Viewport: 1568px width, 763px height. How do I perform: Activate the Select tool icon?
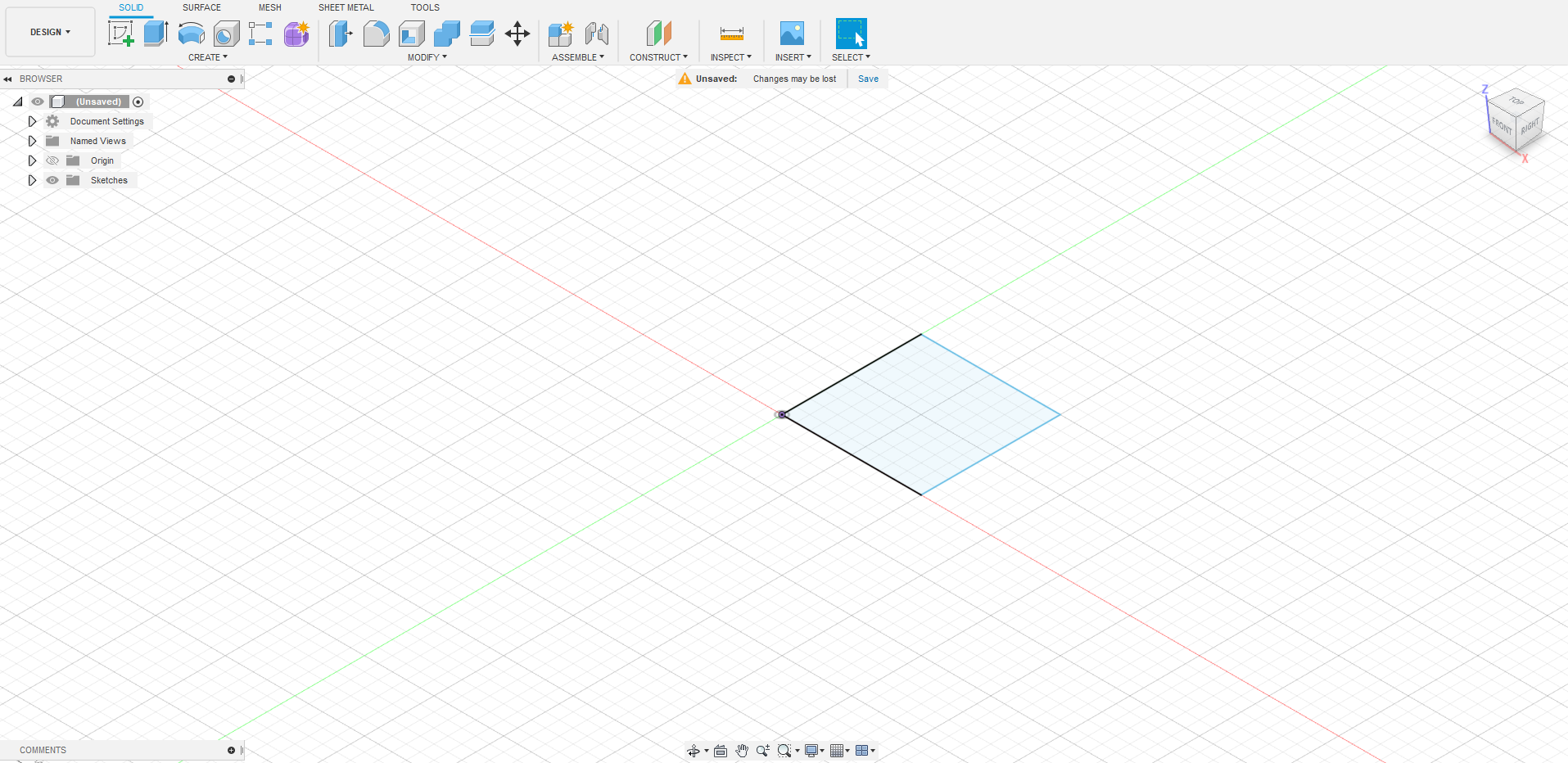coord(851,34)
